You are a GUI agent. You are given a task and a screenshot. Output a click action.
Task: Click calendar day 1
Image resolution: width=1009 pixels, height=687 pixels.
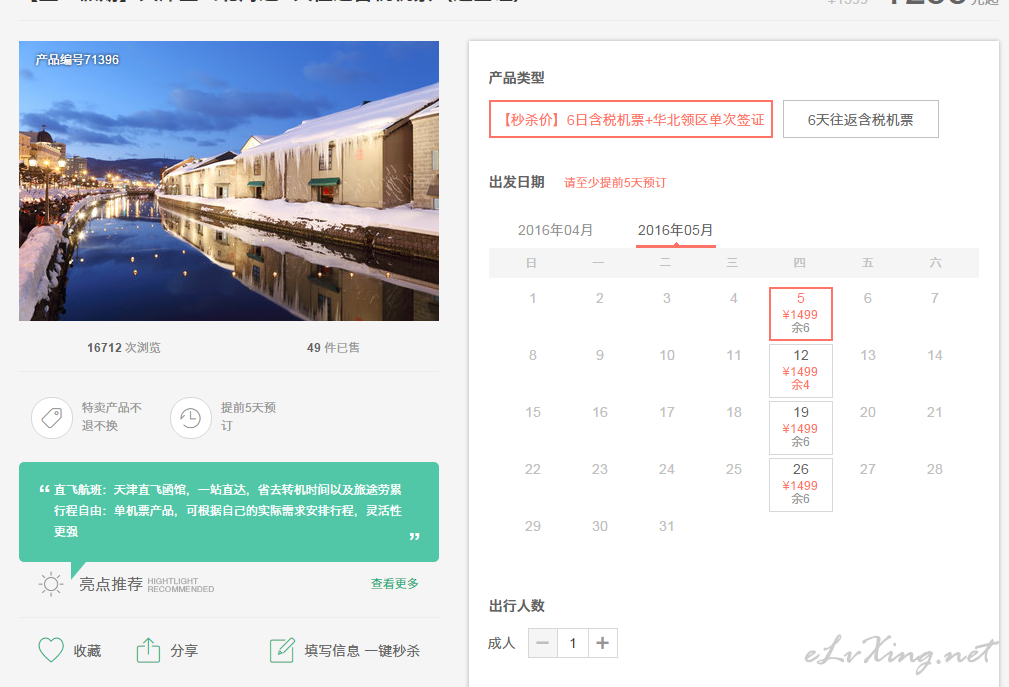(x=533, y=298)
